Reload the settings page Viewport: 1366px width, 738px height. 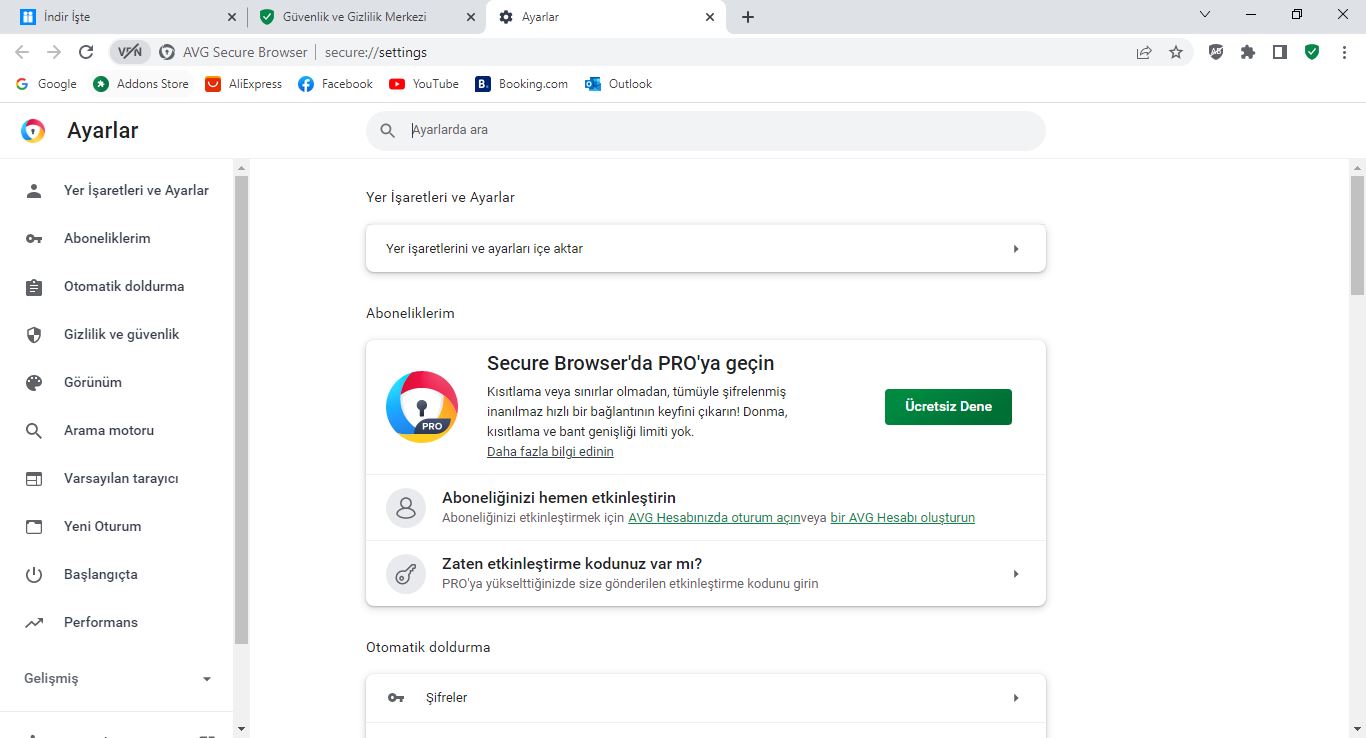click(86, 52)
